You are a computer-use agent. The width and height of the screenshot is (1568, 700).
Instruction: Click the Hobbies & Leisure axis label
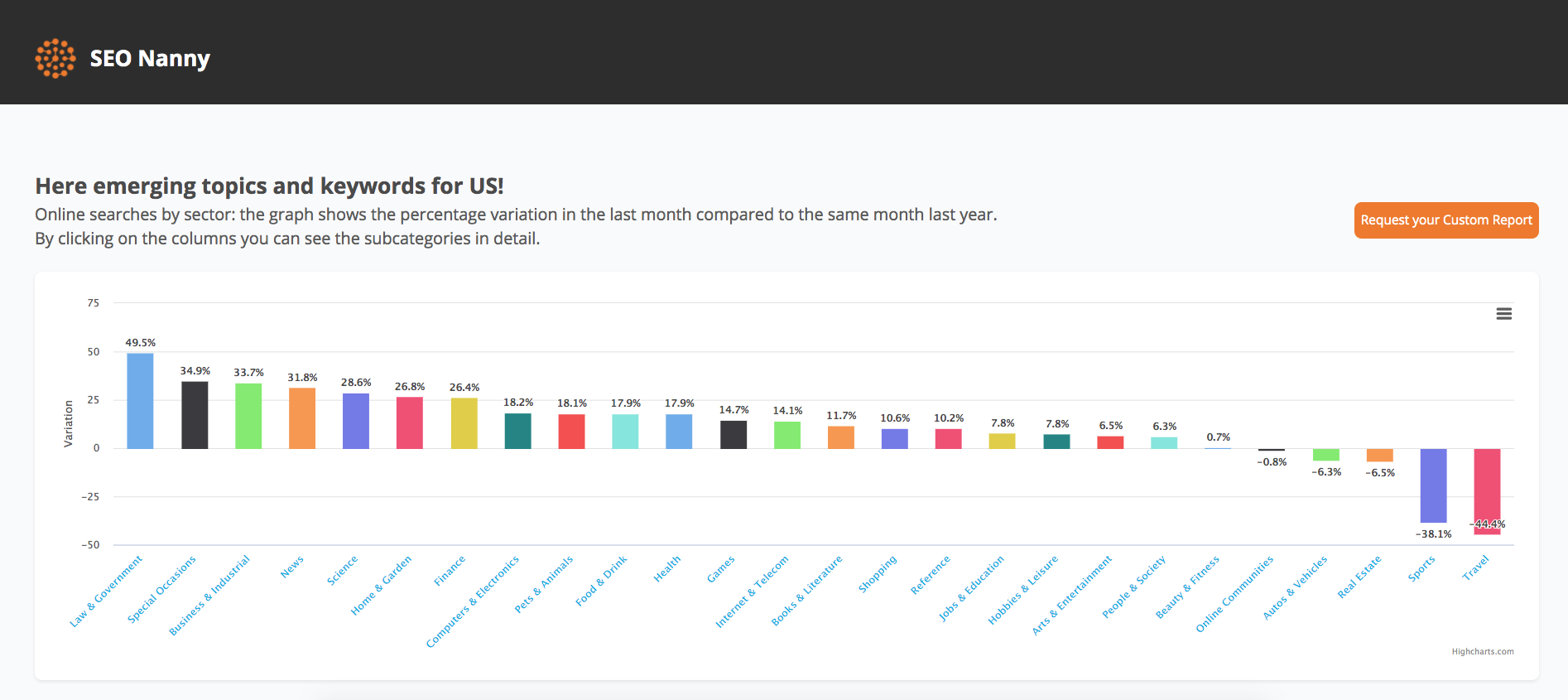pyautogui.click(x=1023, y=590)
